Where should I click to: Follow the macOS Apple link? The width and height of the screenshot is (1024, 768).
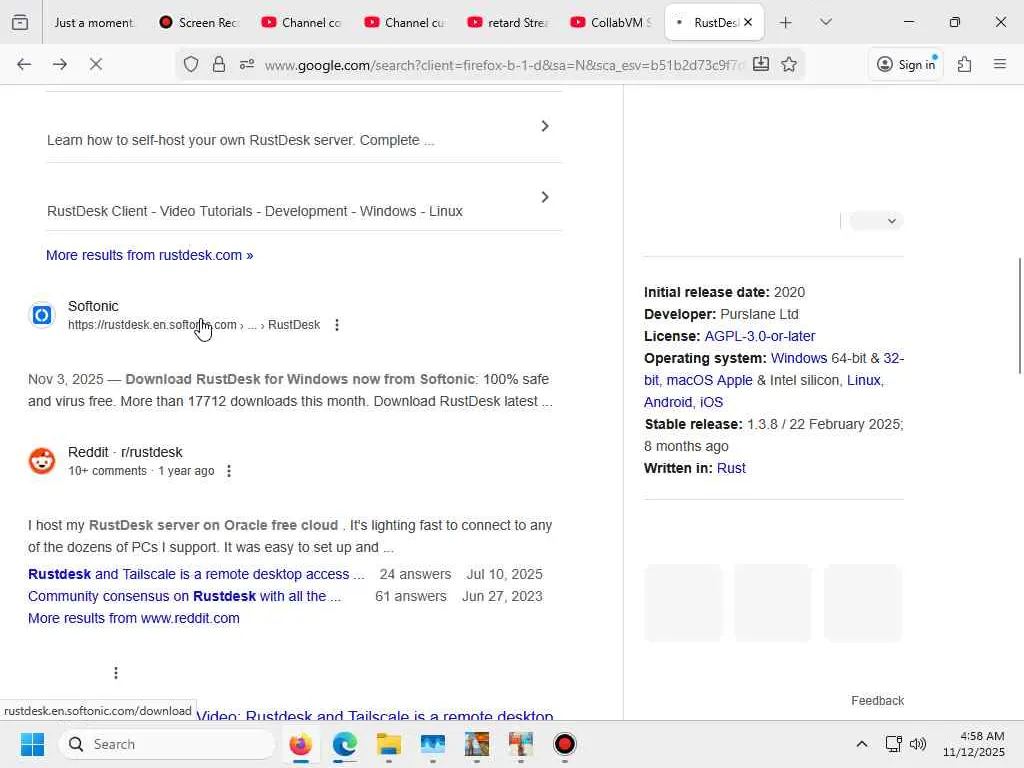(709, 380)
